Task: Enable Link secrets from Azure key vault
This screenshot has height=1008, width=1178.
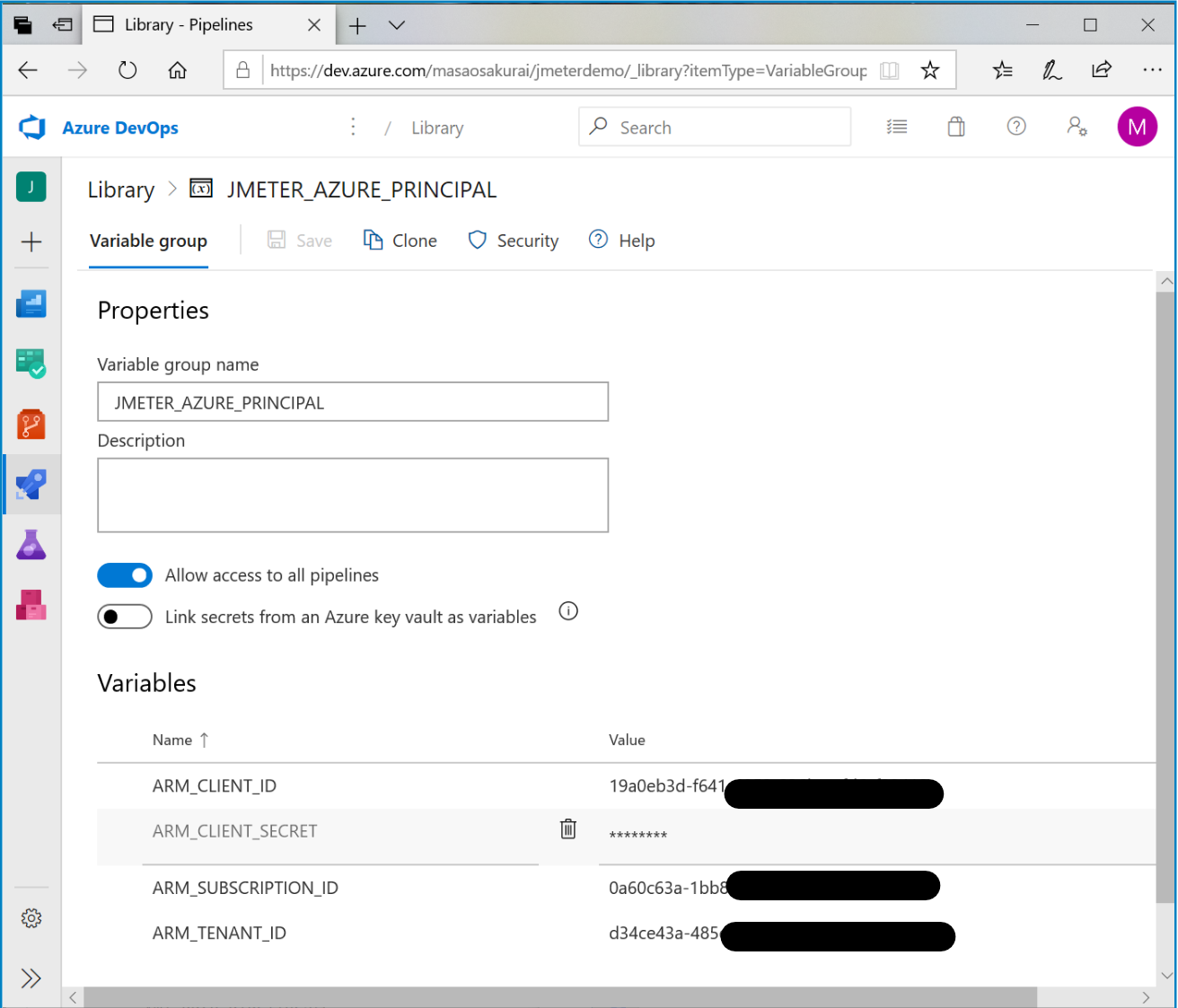Action: pos(125,617)
